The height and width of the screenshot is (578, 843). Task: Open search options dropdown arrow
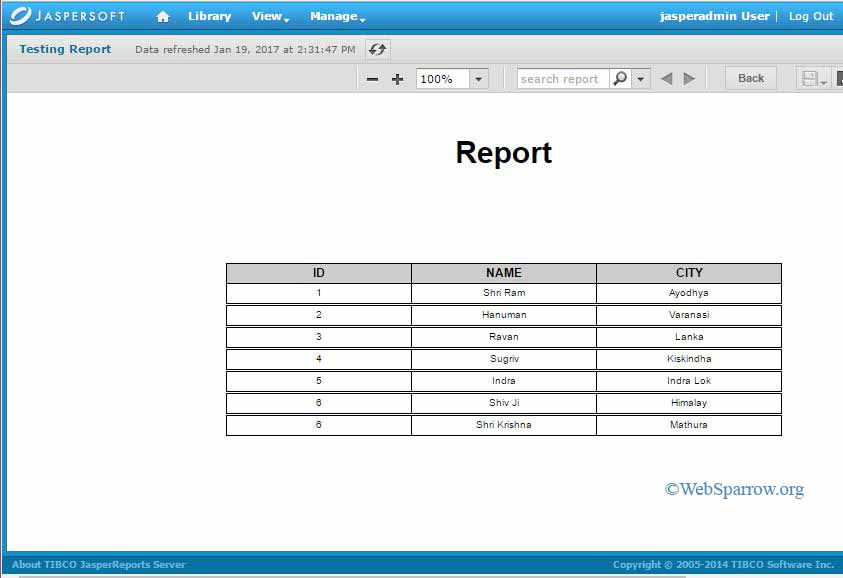640,78
